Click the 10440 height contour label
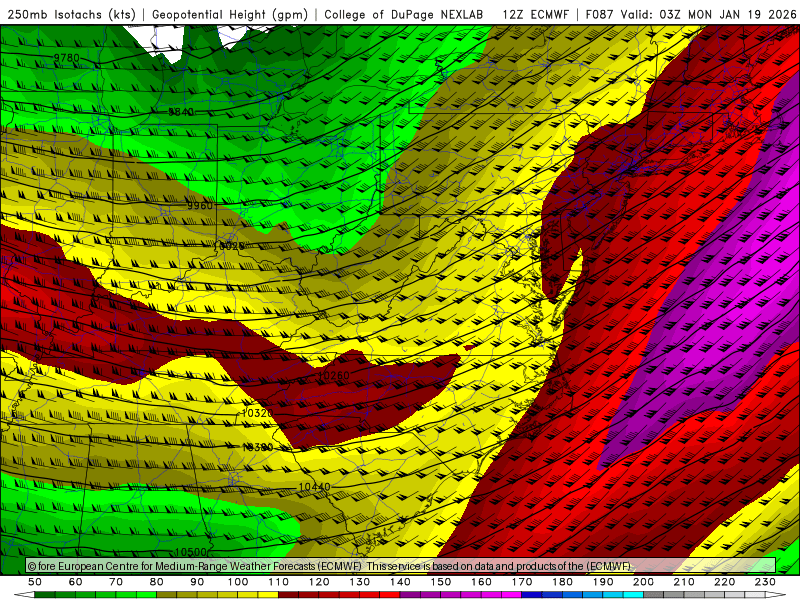Screen dimensions: 800x600 point(314,487)
